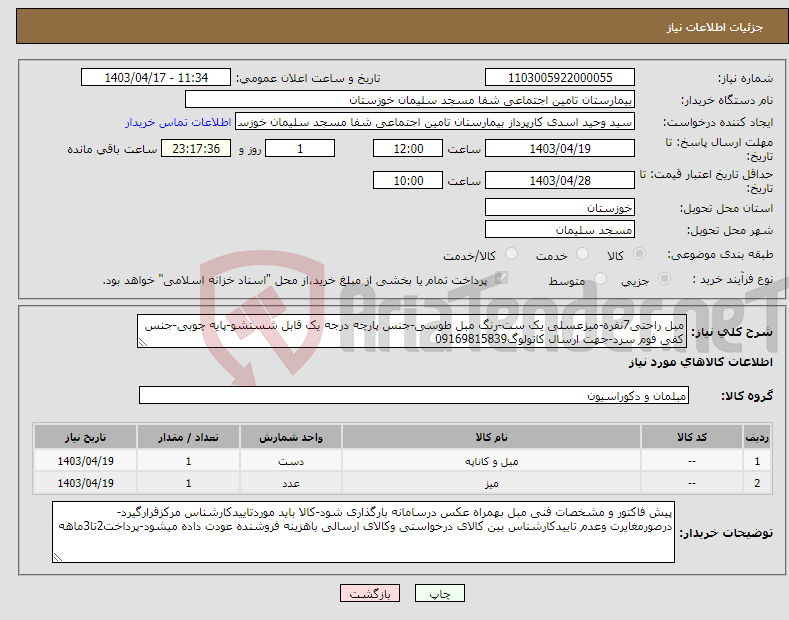Click the resize handle of description textarea
Viewport: 789px width, 620px height.
(143, 342)
